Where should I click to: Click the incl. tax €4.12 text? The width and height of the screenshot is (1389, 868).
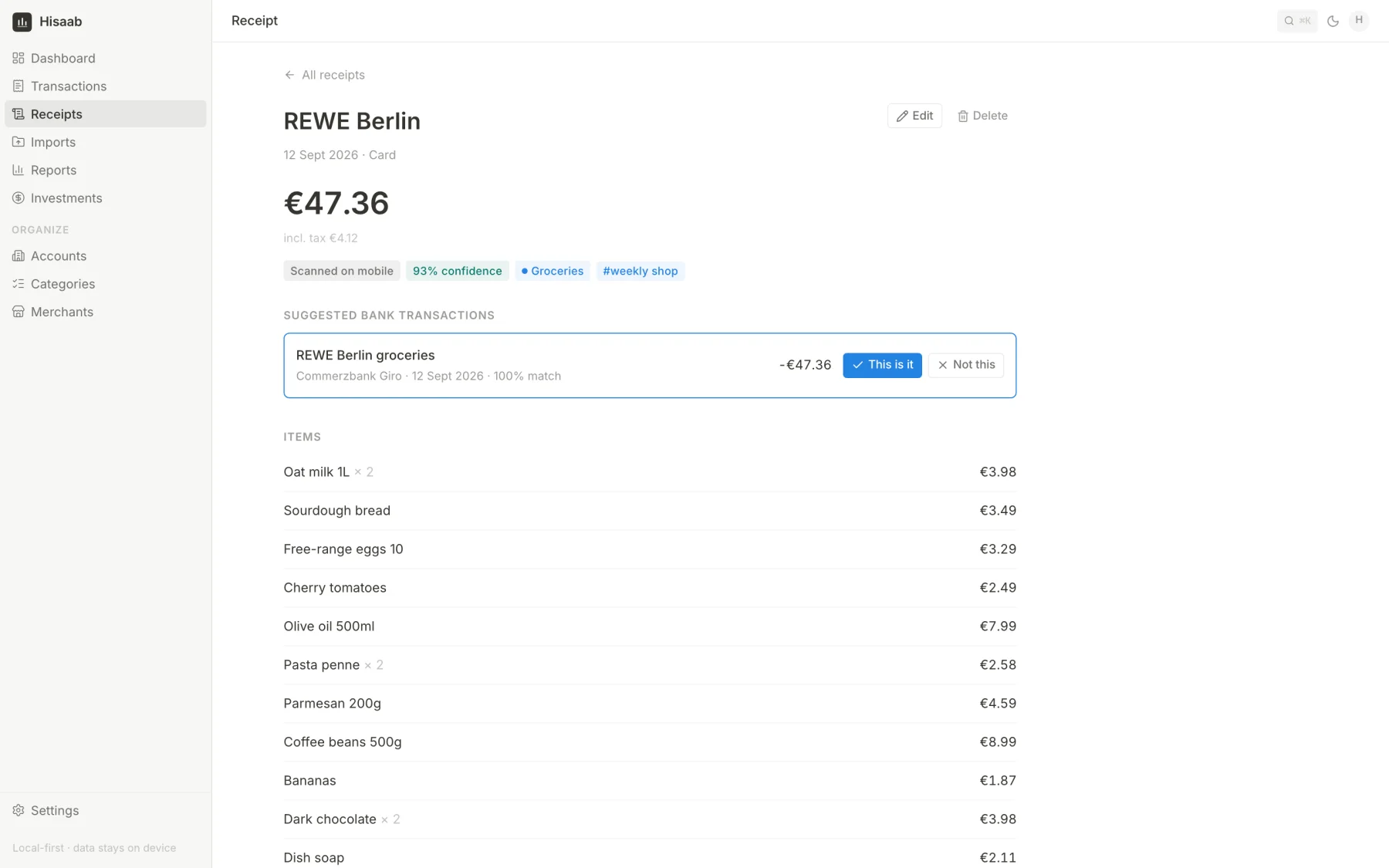320,238
